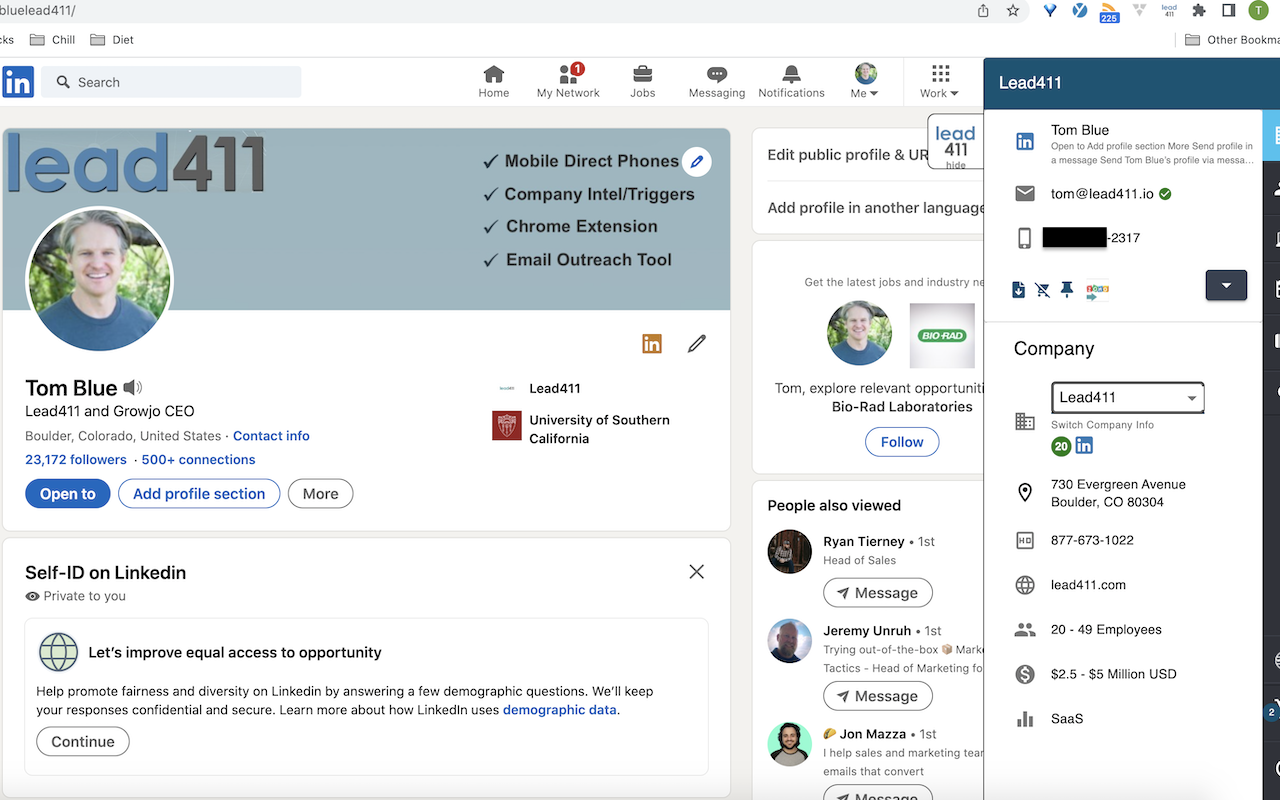View LinkedIn Notifications

click(791, 80)
